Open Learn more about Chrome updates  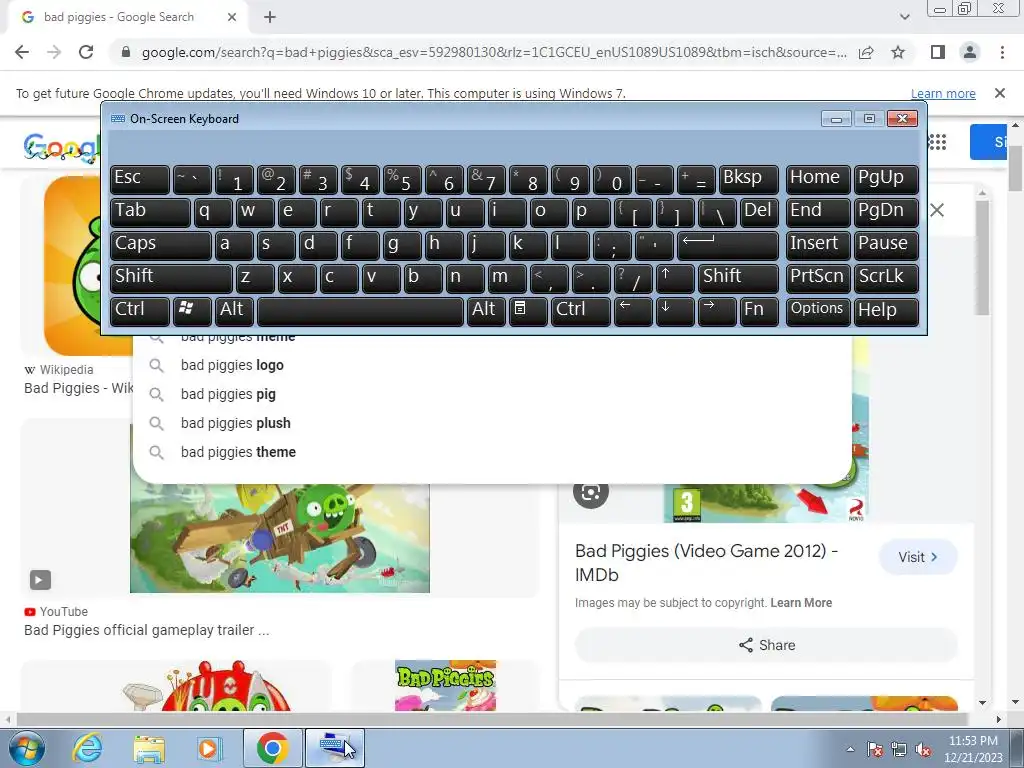click(943, 93)
